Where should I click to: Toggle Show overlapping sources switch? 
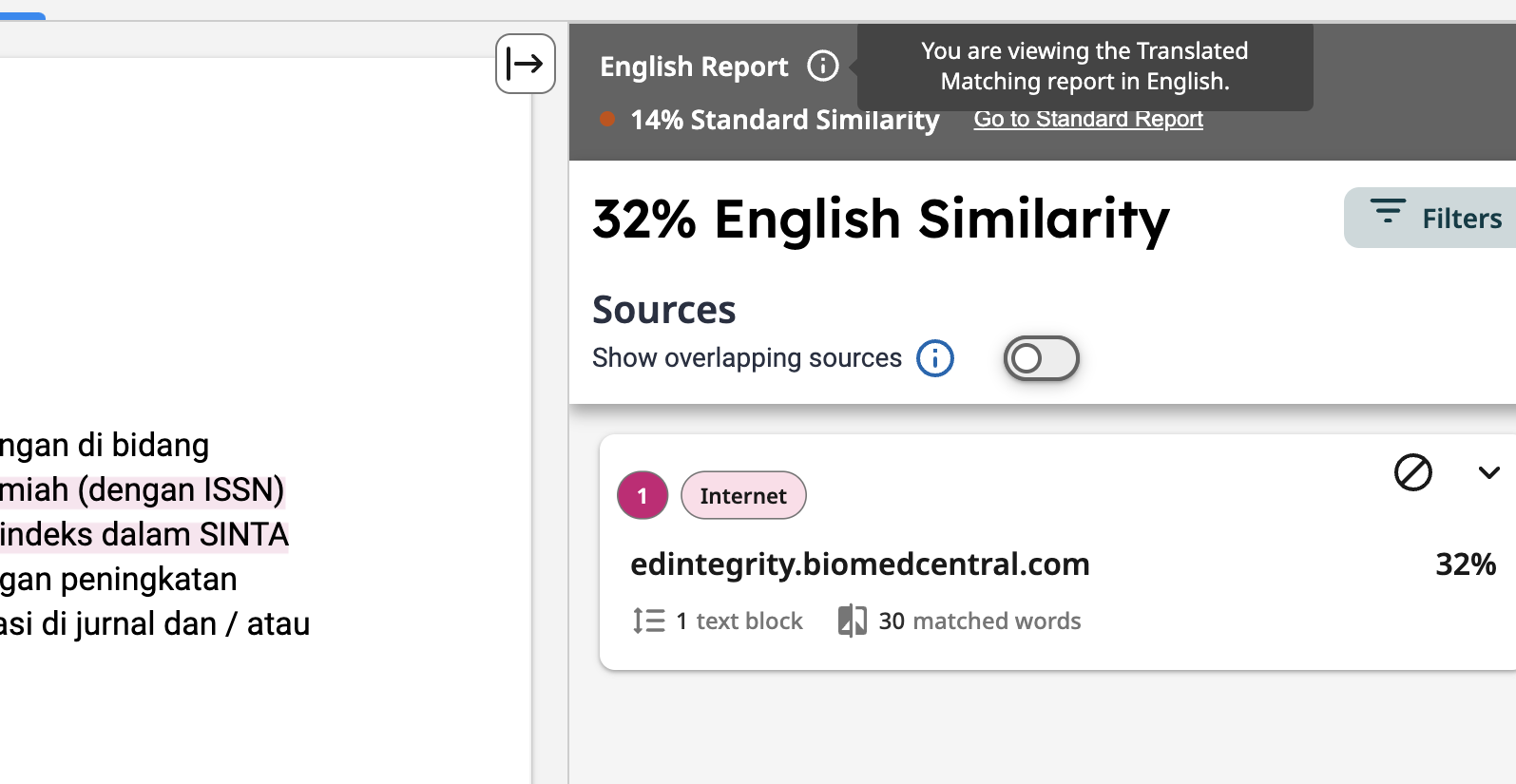coord(1041,358)
